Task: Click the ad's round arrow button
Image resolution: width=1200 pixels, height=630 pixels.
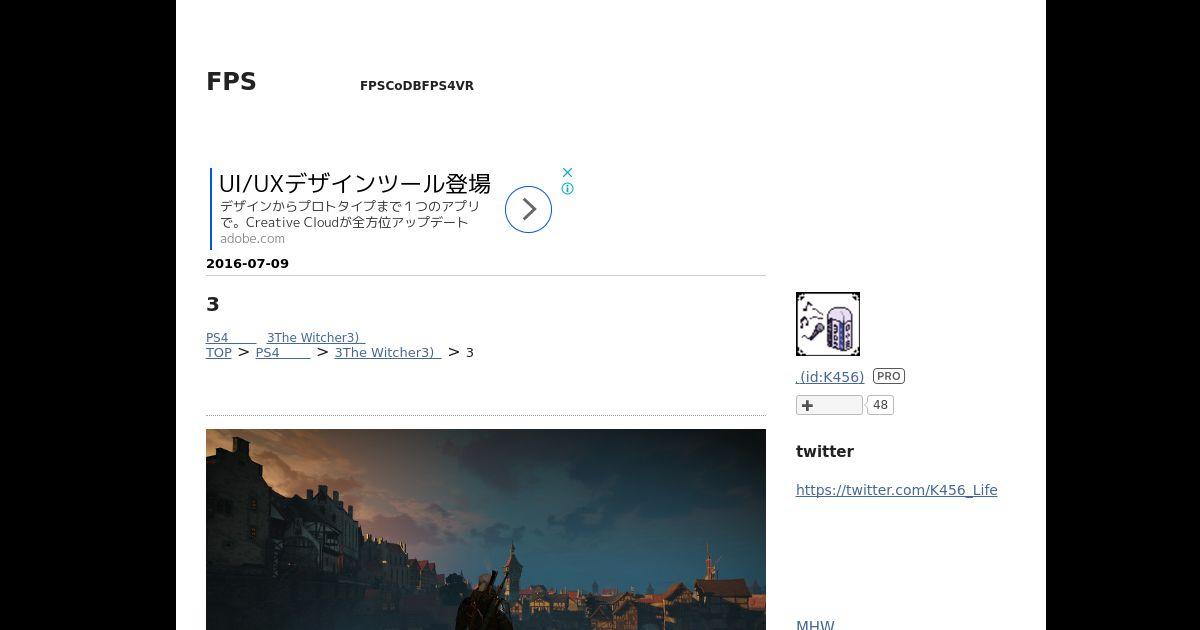Action: tap(528, 209)
